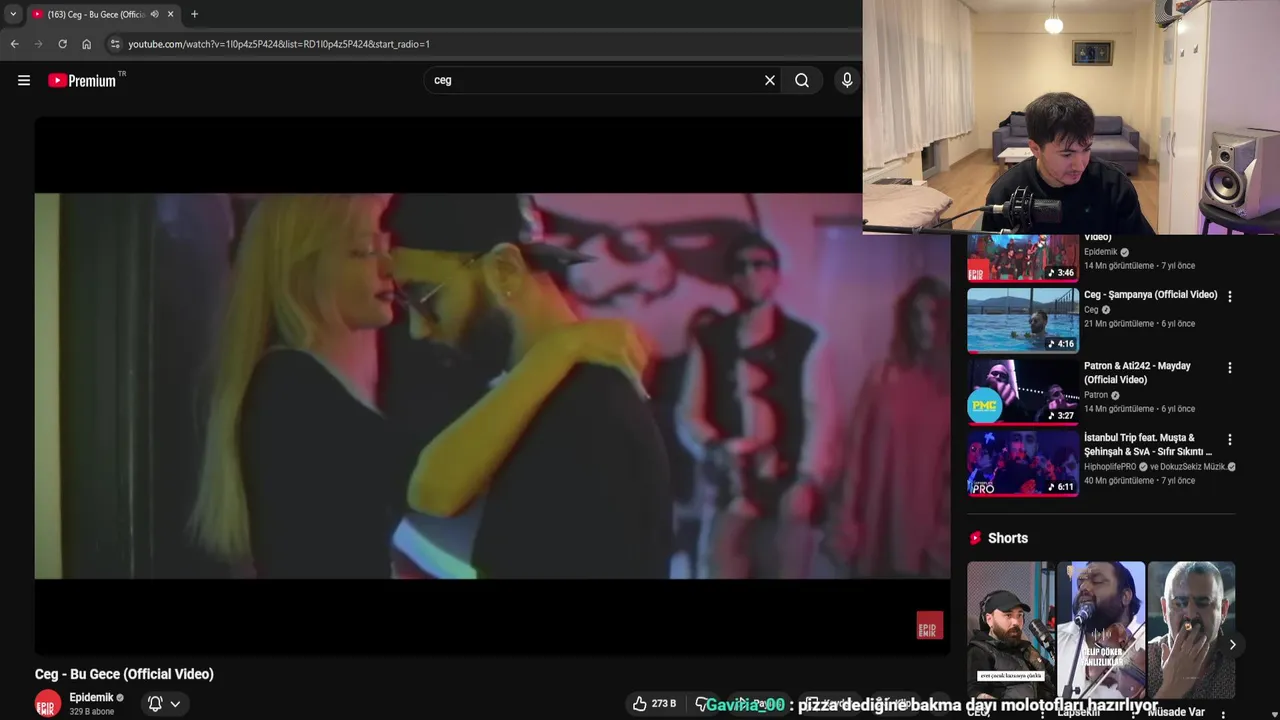Viewport: 1280px width, 720px height.
Task: Open a new browser tab with plus
Action: pos(194,14)
